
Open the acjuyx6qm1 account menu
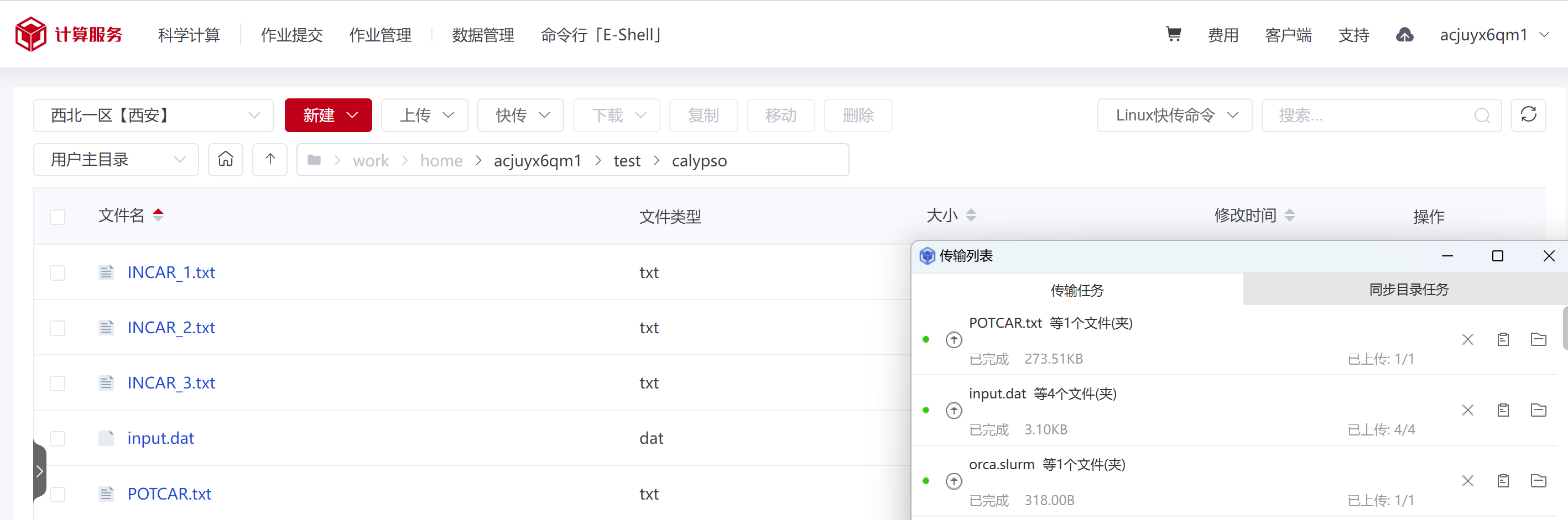click(x=1494, y=35)
